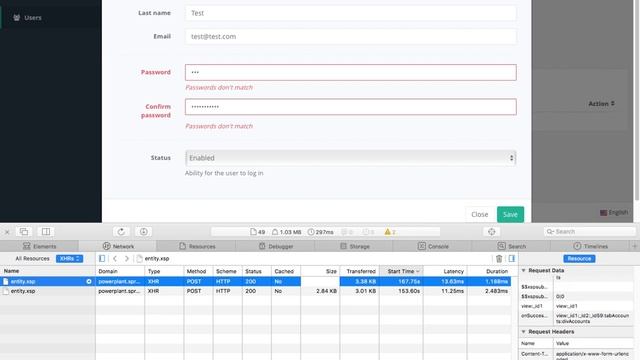Open the XHRs filter dropdown
The image size is (640, 360).
[69, 258]
